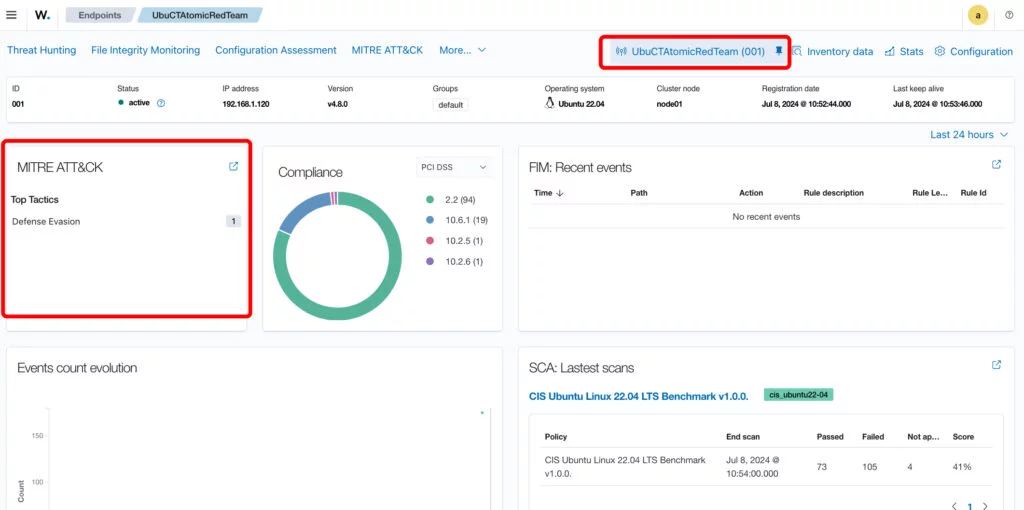Open the CIS Ubuntu Linux 22.04 benchmark link
The image size is (1024, 510).
[638, 396]
